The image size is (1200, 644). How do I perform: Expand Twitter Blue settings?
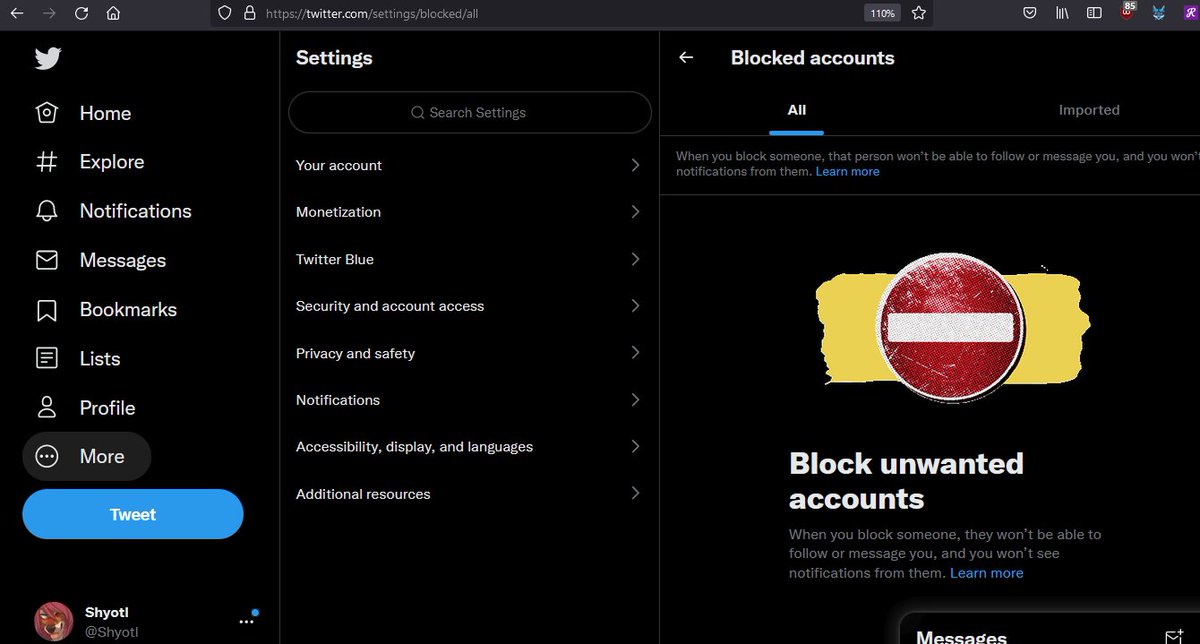click(x=469, y=259)
